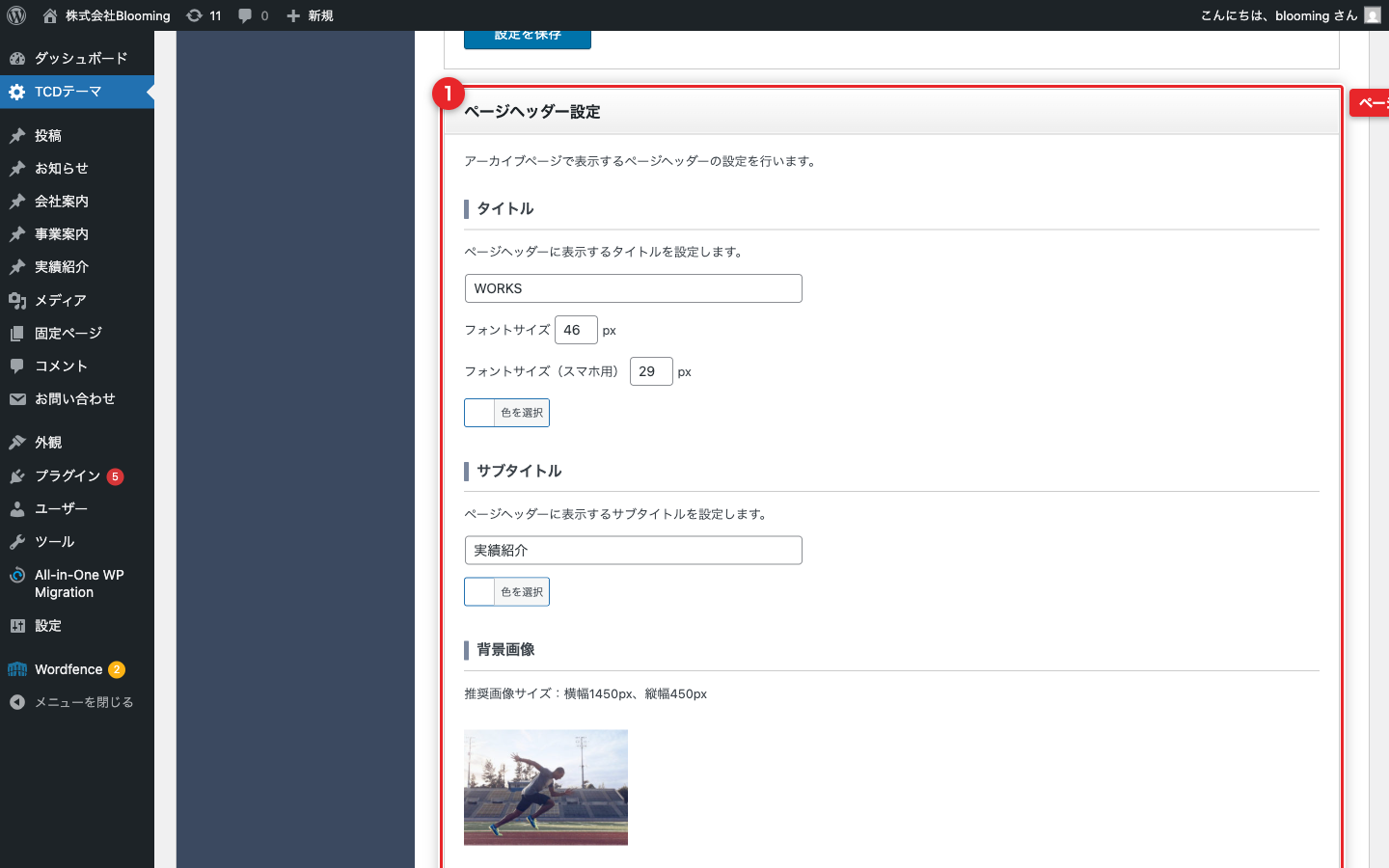This screenshot has height=868, width=1389.
Task: Click the pin icon beside 投稿
Action: (x=17, y=136)
